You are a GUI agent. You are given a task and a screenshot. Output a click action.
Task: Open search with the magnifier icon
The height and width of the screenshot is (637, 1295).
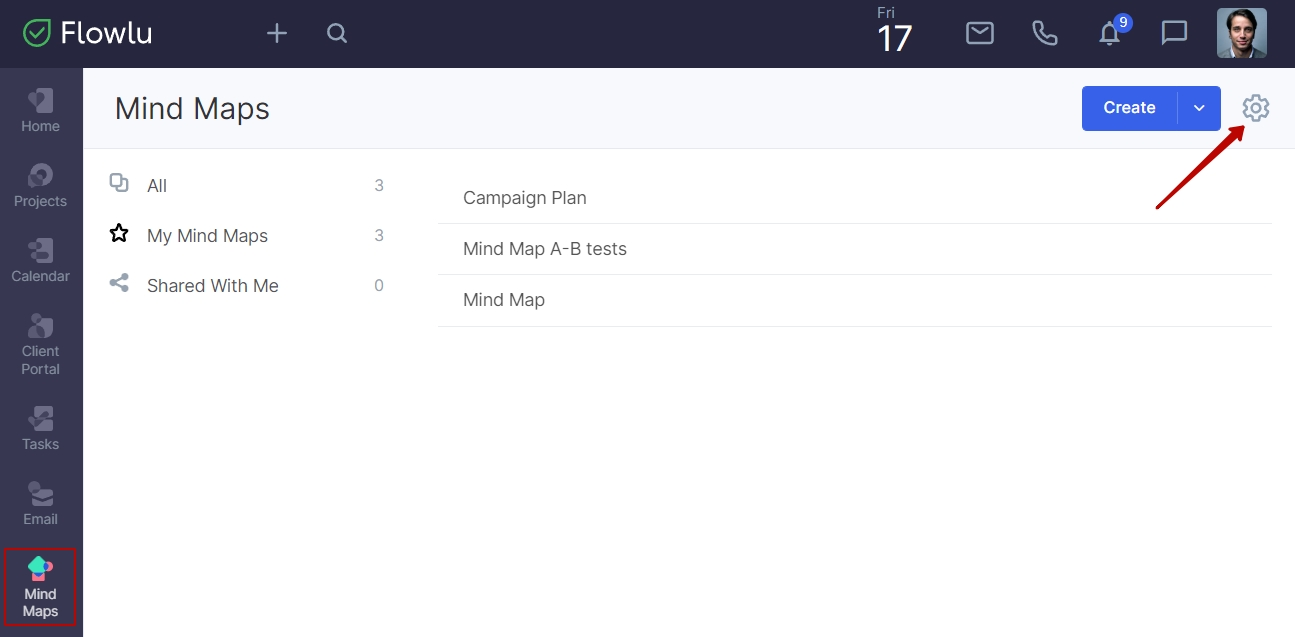coord(337,34)
